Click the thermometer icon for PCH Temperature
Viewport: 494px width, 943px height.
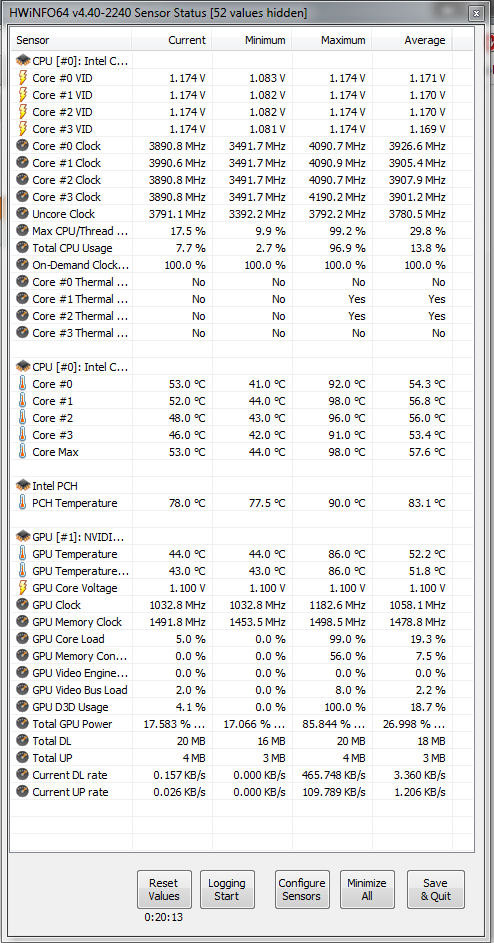pyautogui.click(x=22, y=503)
